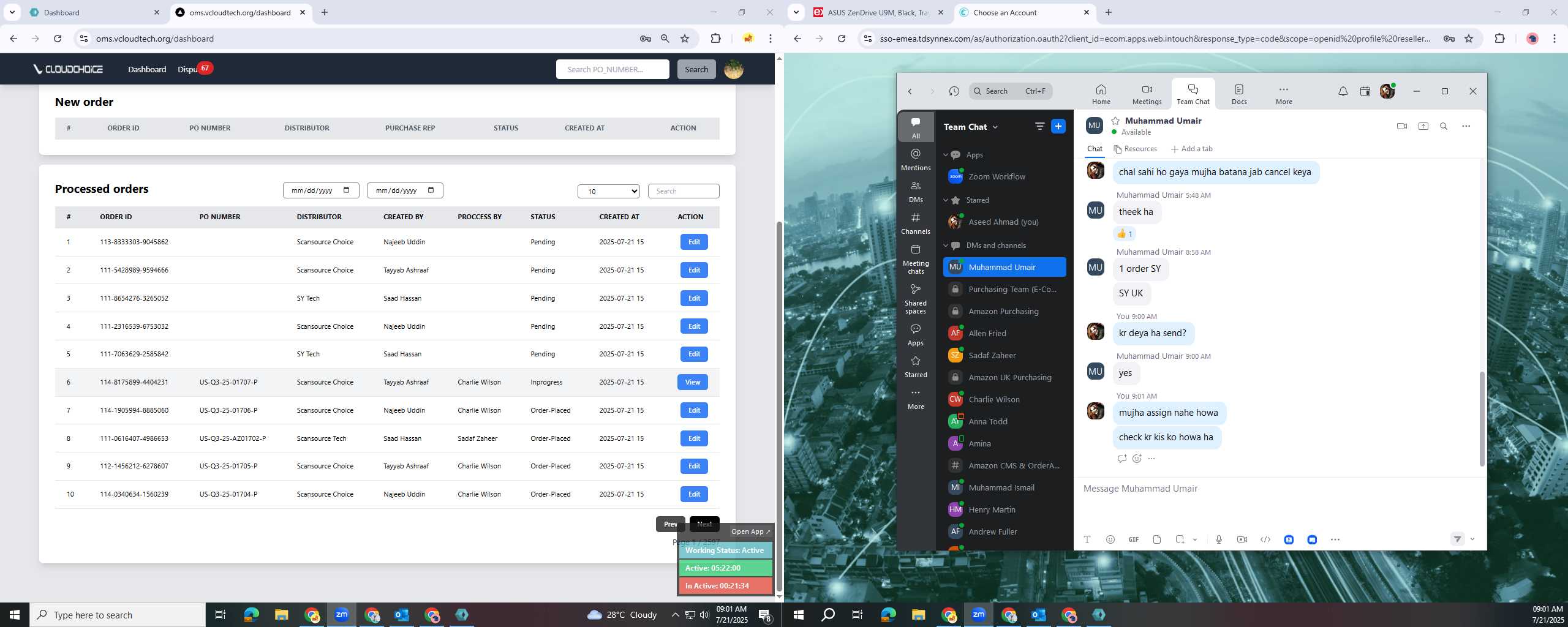Click Open App on working status widget

[750, 531]
